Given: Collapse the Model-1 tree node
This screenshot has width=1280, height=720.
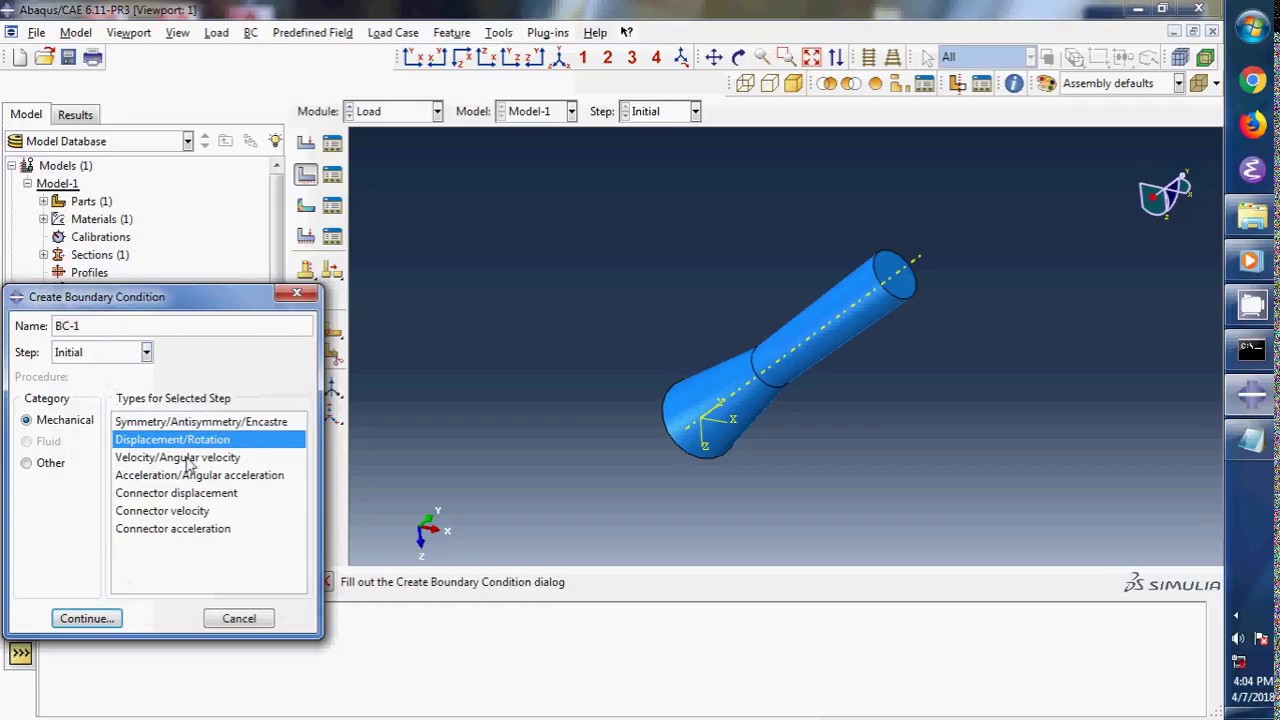Looking at the screenshot, I should [28, 184].
